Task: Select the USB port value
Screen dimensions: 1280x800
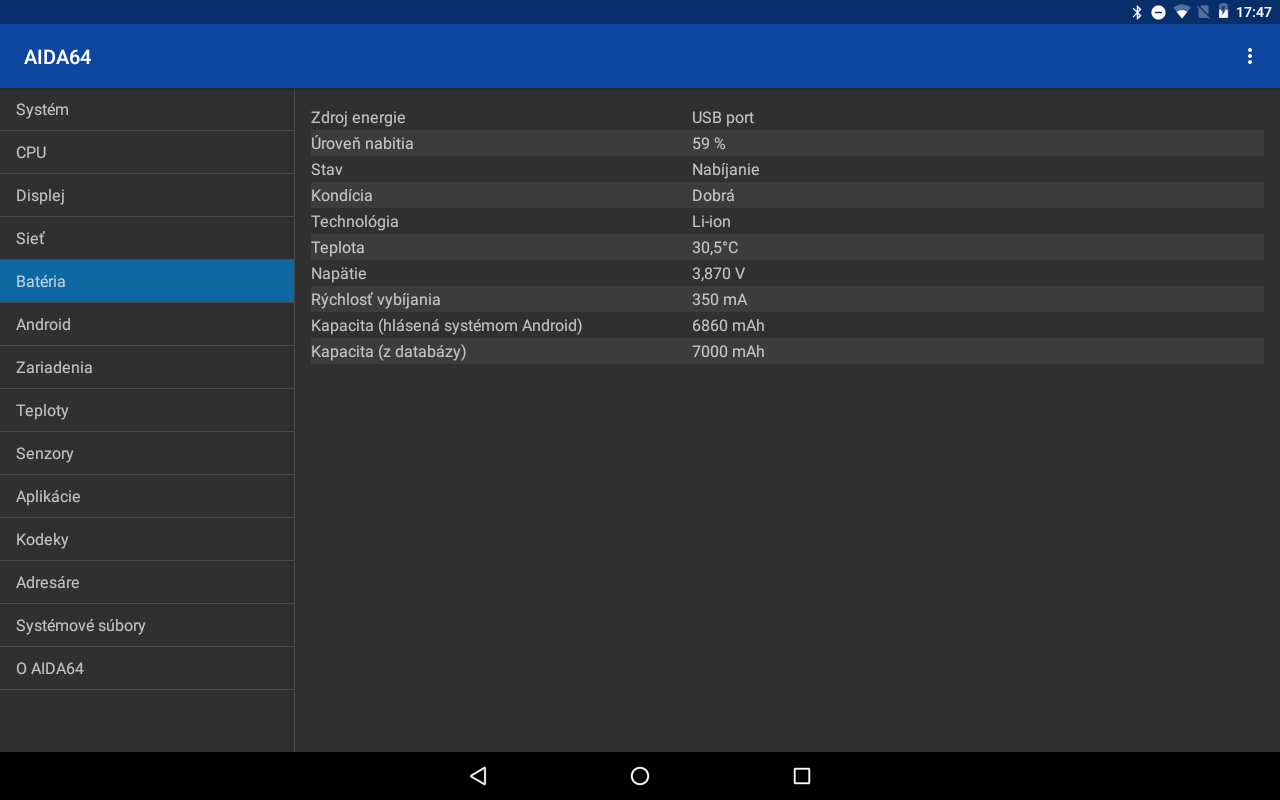Action: 723,117
